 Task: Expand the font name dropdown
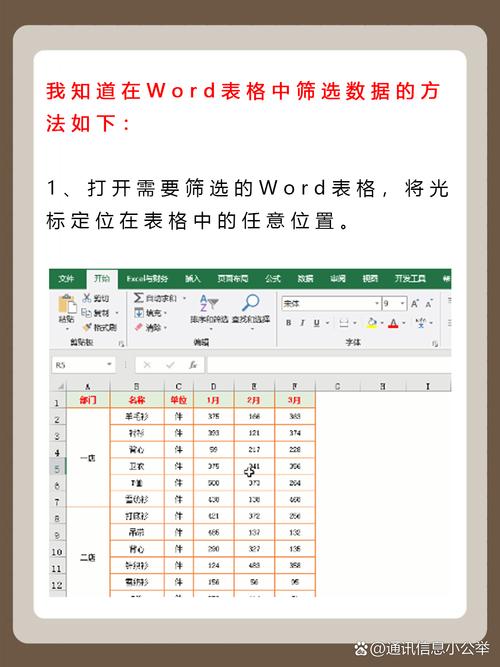377,304
